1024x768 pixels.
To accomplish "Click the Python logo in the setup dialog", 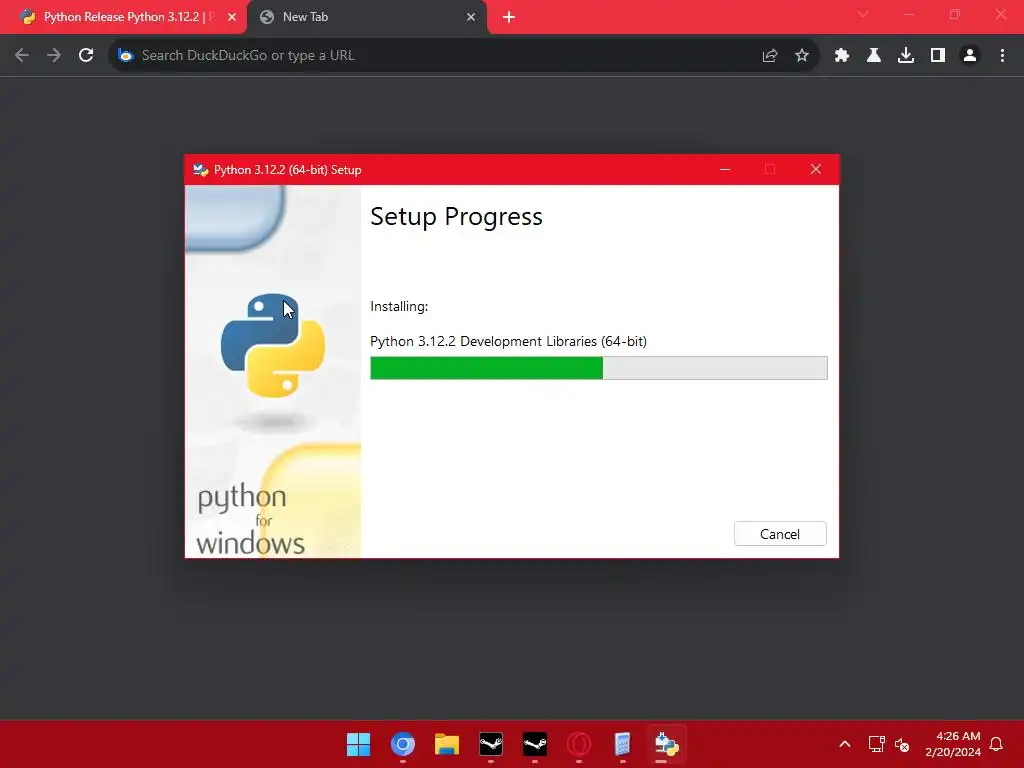I will coord(273,345).
